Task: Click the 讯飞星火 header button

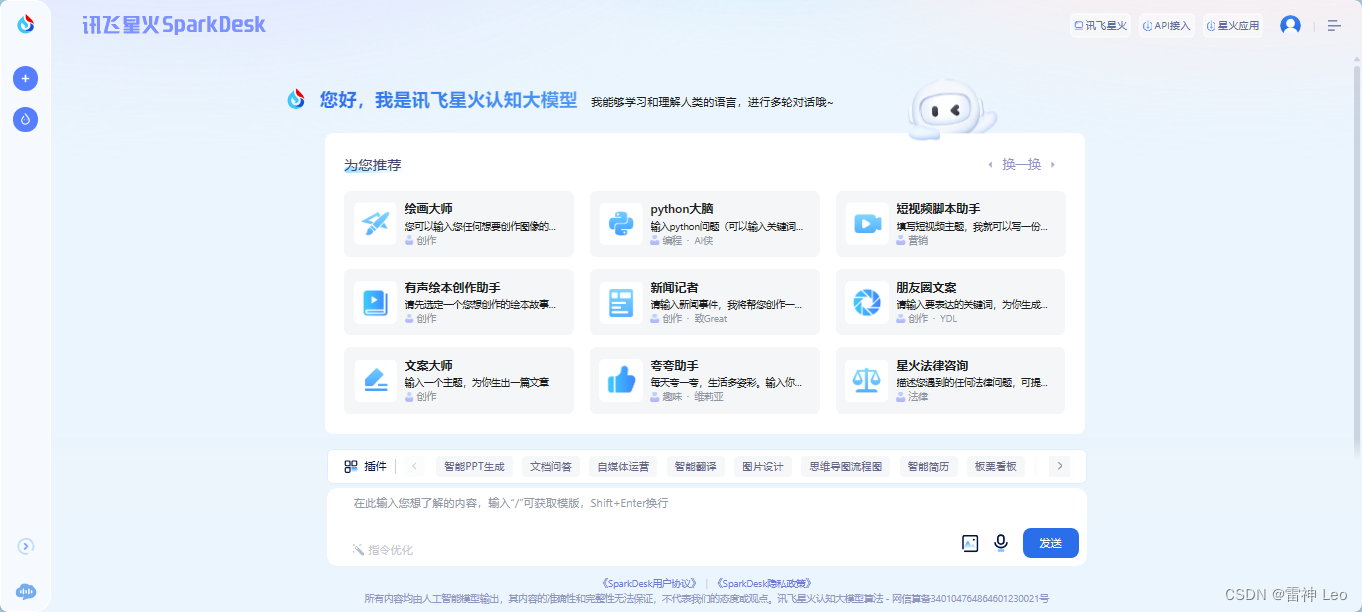Action: [x=1100, y=25]
